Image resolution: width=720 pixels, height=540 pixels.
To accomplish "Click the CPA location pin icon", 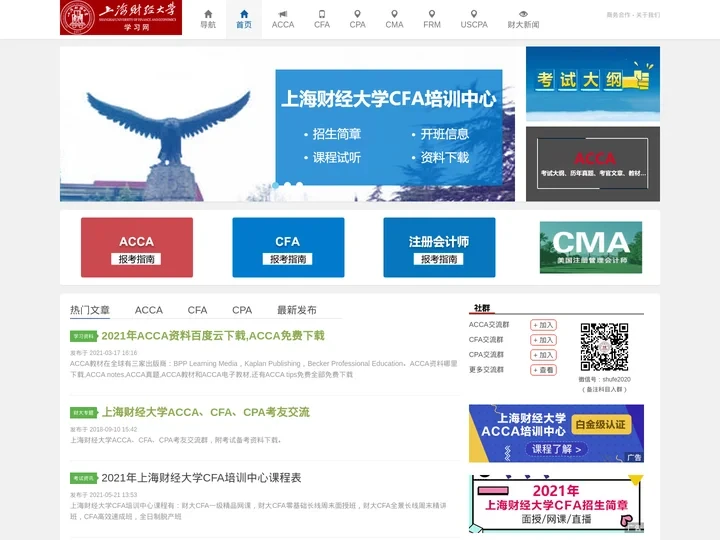I will click(x=357, y=14).
